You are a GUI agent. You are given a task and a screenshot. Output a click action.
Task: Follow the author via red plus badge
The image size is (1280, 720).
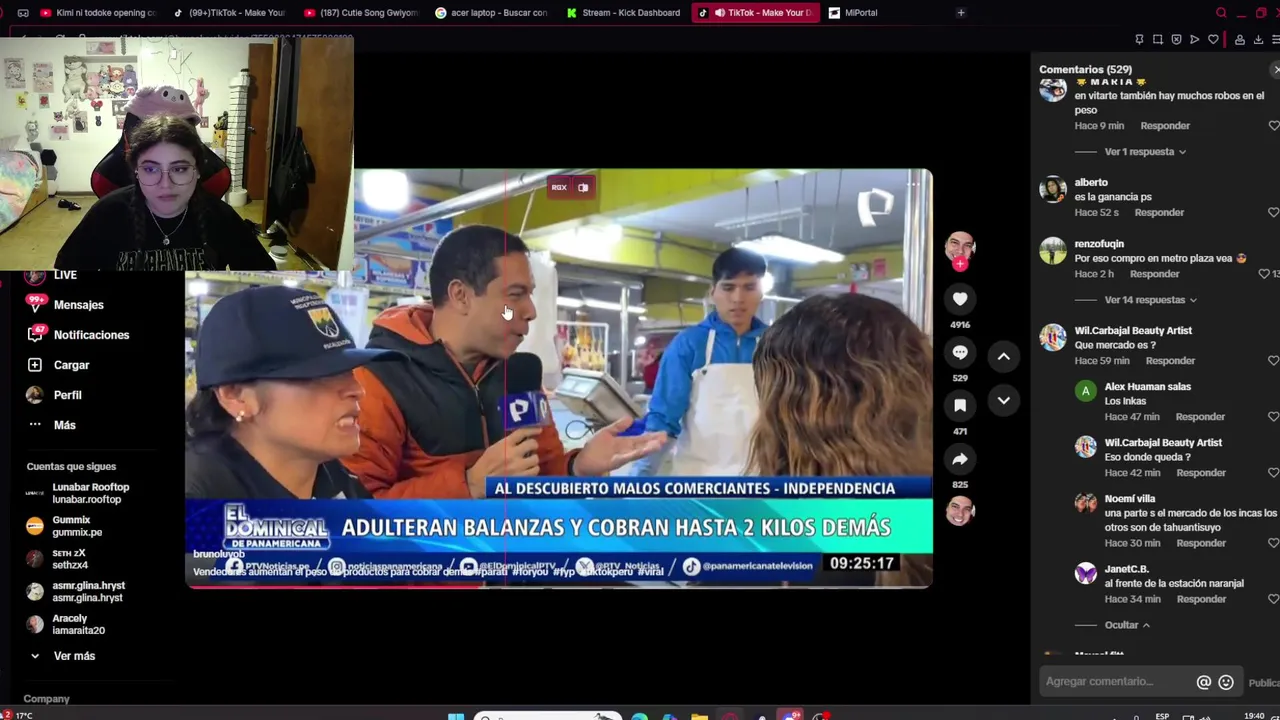[x=960, y=264]
